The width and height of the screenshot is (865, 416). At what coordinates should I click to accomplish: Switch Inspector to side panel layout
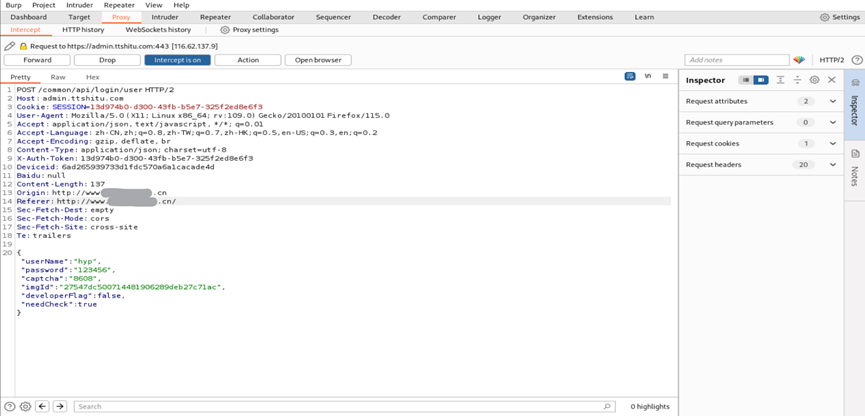pyautogui.click(x=761, y=80)
